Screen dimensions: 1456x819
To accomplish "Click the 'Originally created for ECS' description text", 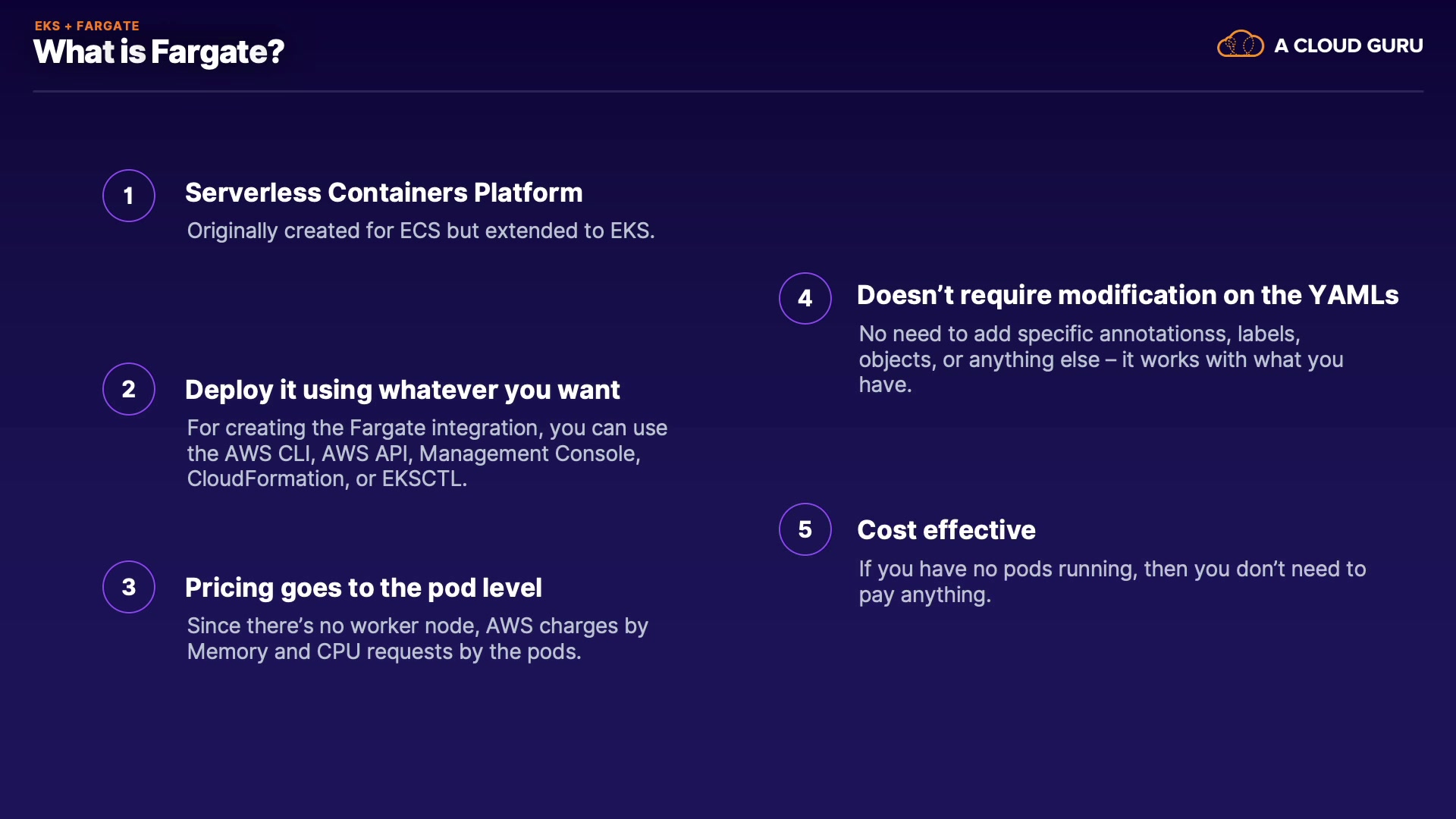I will pos(421,231).
